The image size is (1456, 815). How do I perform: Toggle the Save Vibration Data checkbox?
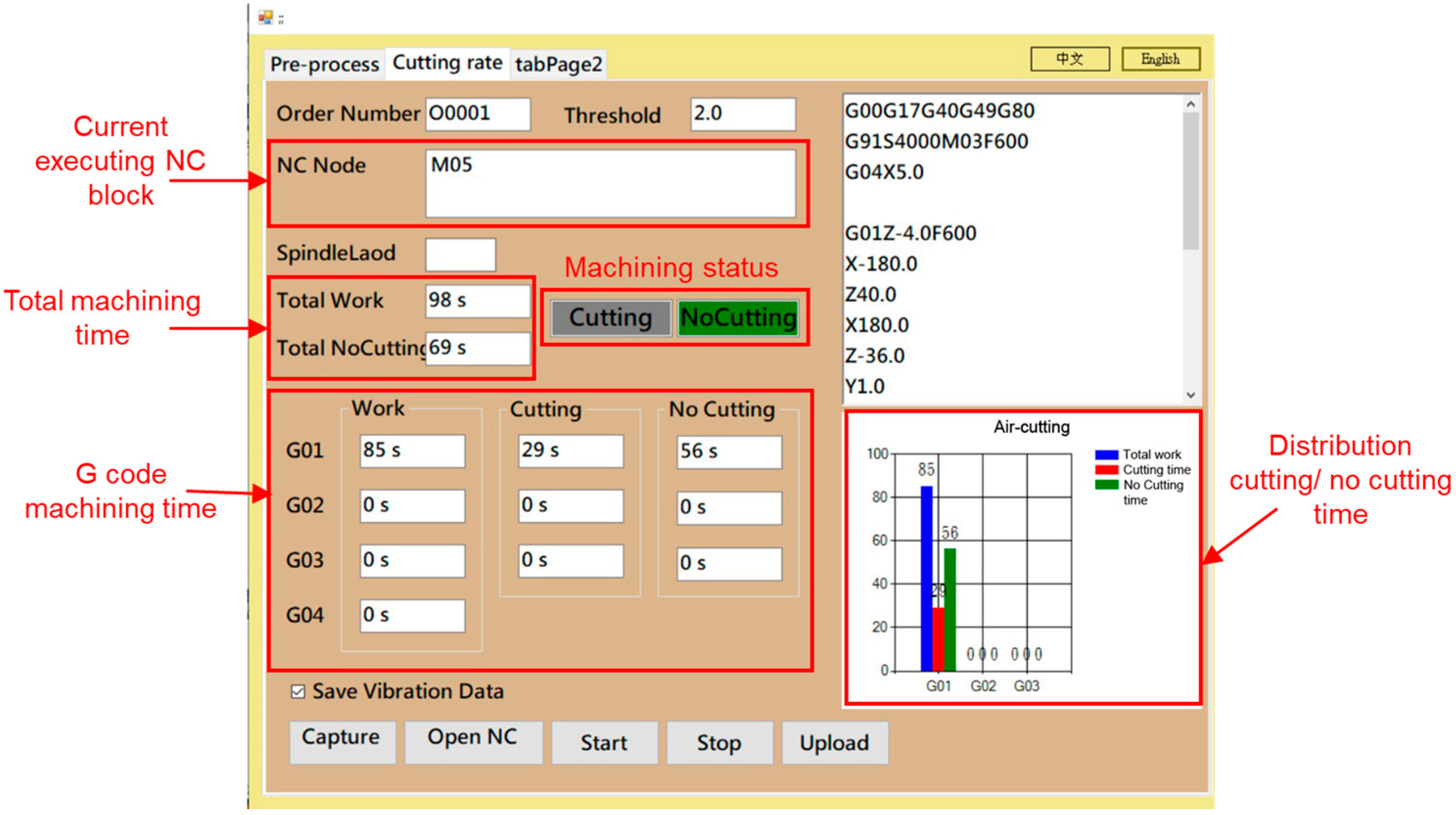[x=298, y=691]
